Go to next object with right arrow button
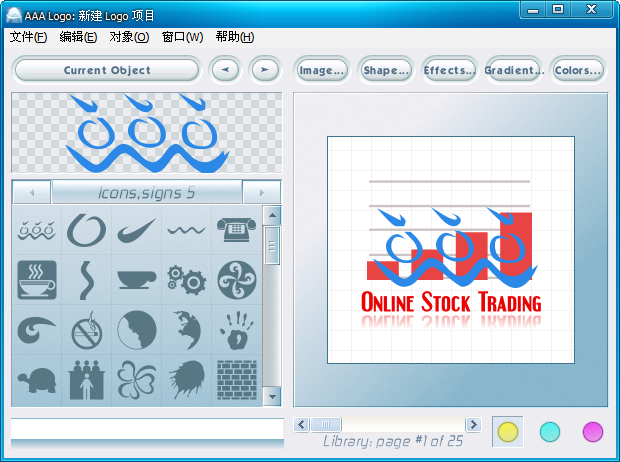The height and width of the screenshot is (462, 620). [x=265, y=70]
